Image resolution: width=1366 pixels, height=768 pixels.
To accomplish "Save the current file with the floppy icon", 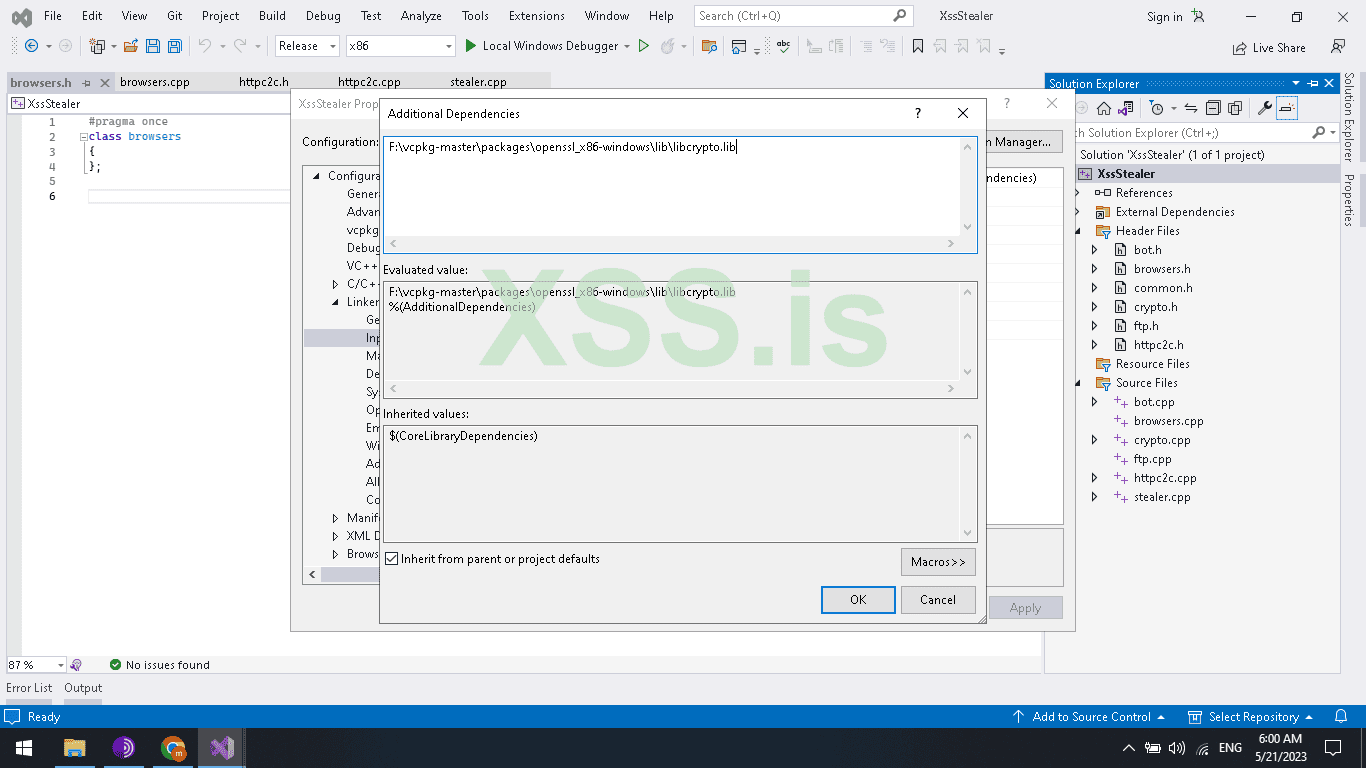I will pos(153,46).
